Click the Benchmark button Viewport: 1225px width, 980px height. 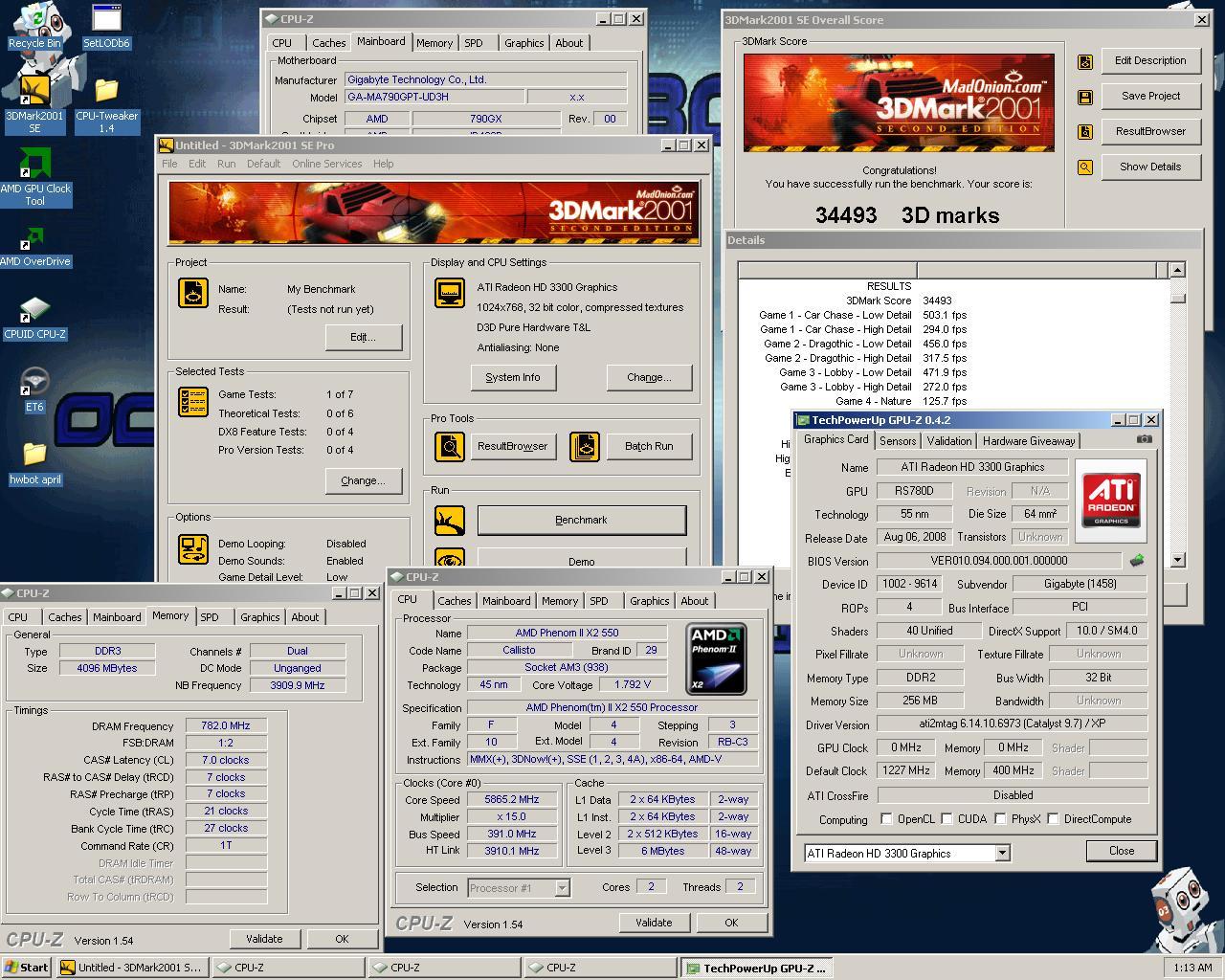click(x=581, y=520)
